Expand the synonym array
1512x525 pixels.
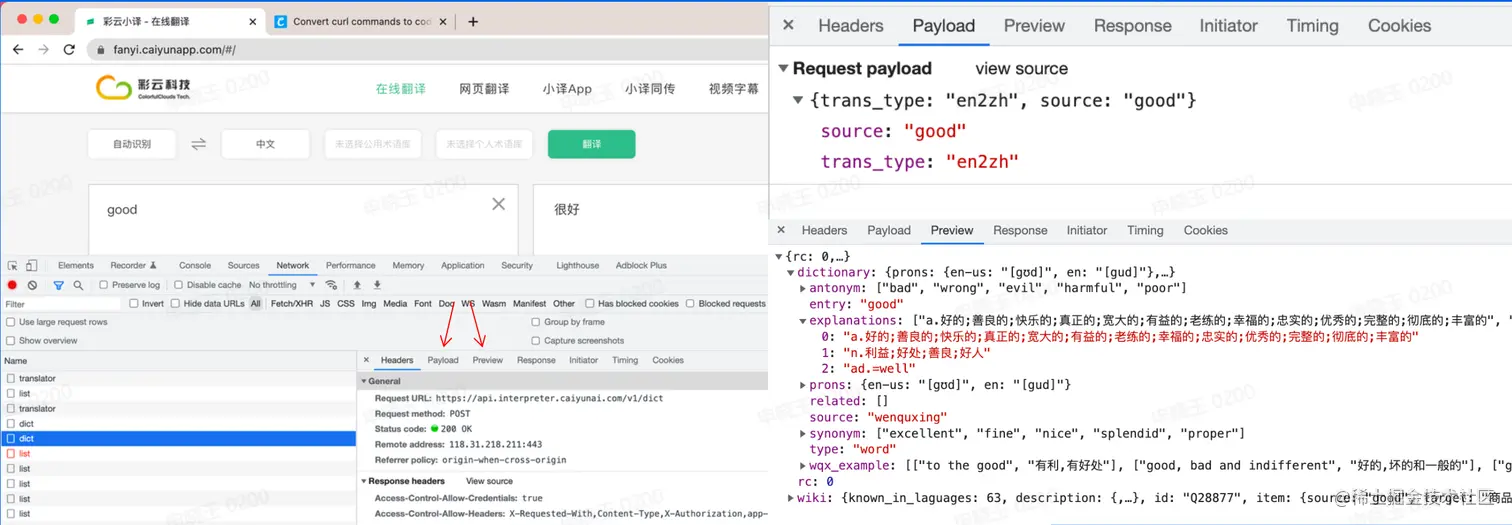[x=803, y=433]
